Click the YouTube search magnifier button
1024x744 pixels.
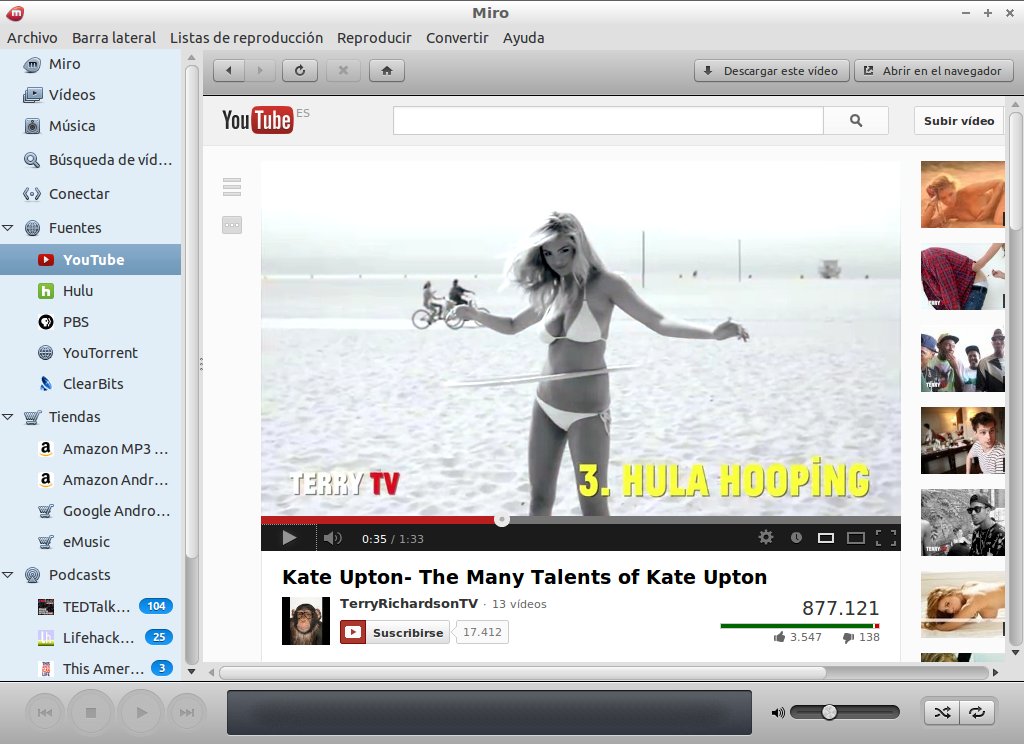(856, 121)
